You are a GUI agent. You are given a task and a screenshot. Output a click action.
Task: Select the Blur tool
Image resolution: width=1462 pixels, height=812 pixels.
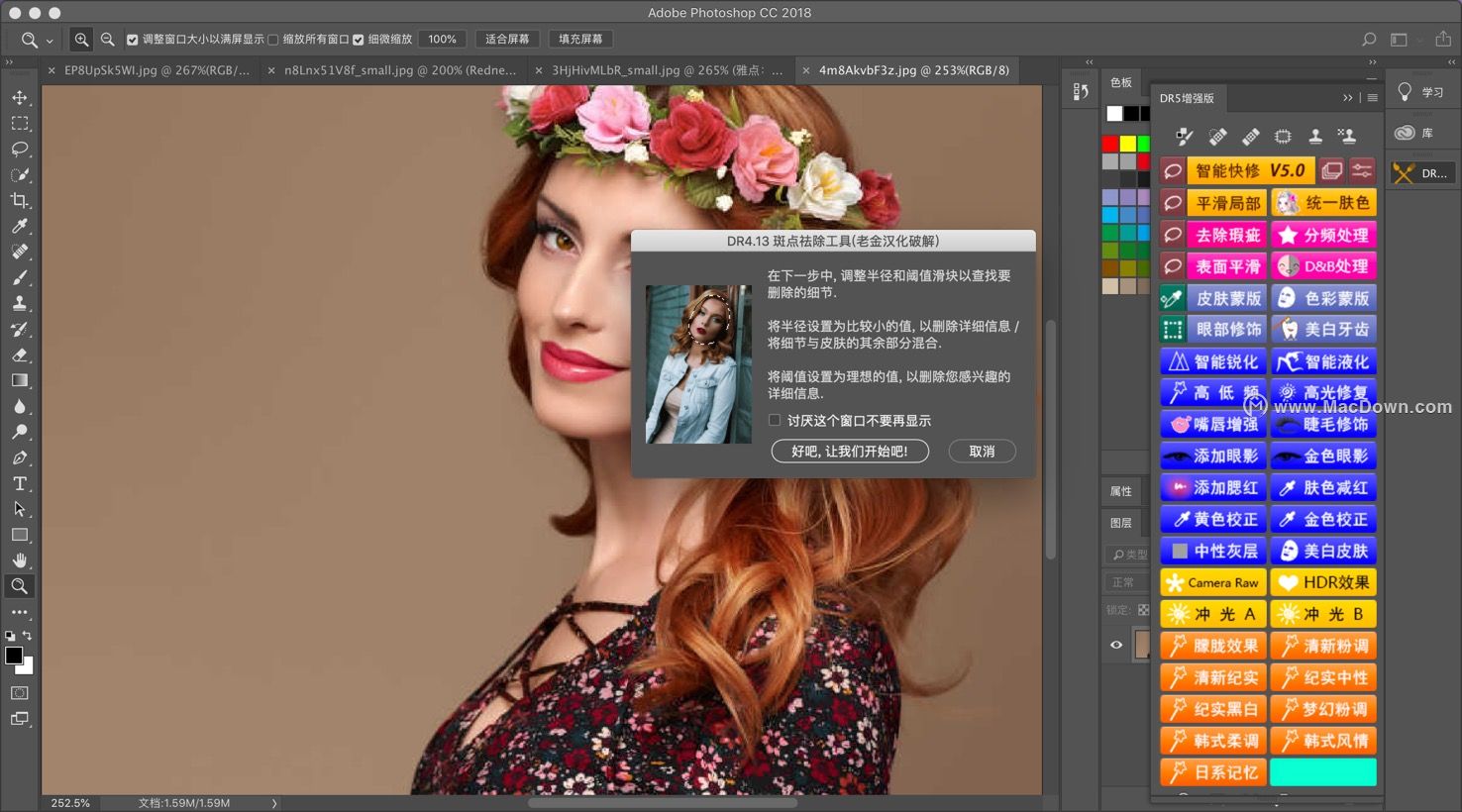[x=19, y=406]
